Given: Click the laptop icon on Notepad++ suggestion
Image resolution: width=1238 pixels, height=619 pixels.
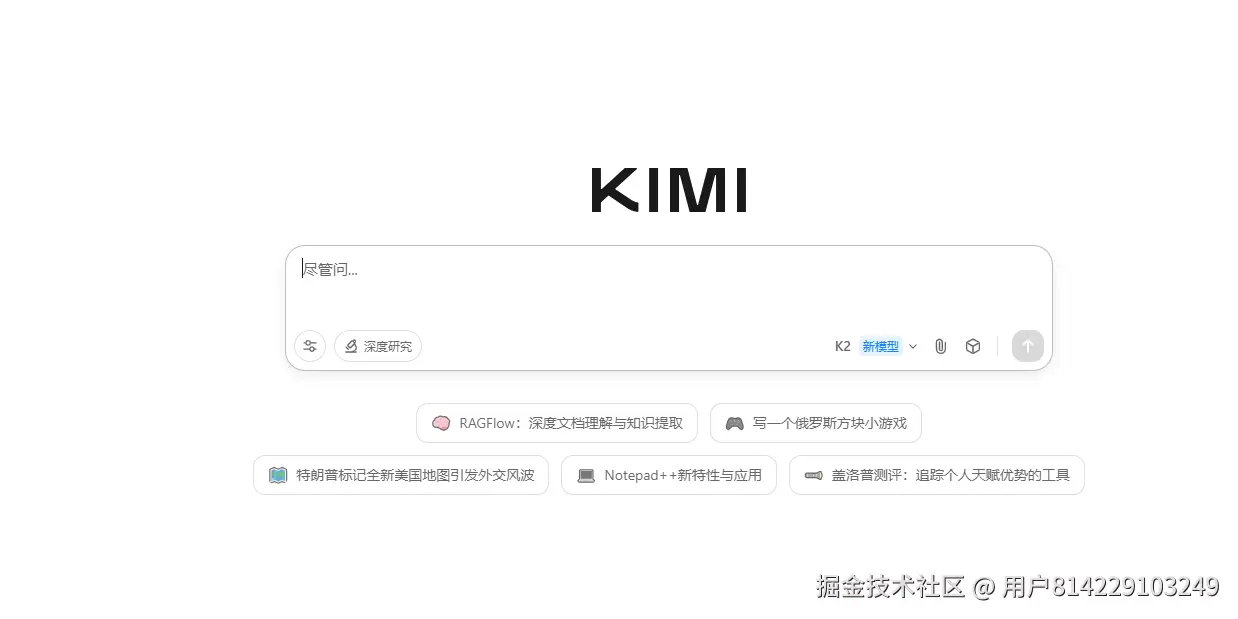Looking at the screenshot, I should tap(586, 475).
